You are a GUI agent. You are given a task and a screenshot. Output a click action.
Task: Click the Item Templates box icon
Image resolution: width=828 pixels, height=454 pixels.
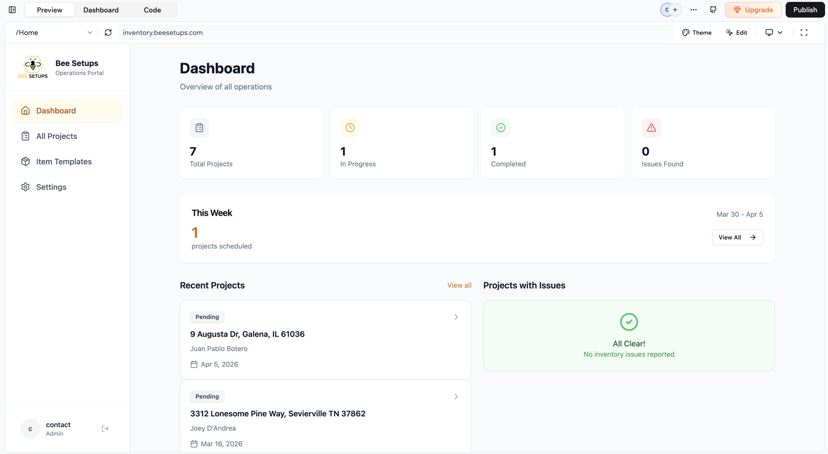pyautogui.click(x=25, y=162)
